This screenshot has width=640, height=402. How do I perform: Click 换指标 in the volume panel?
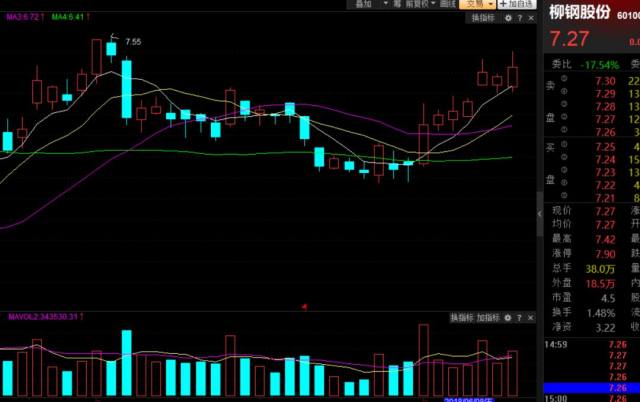click(x=462, y=318)
